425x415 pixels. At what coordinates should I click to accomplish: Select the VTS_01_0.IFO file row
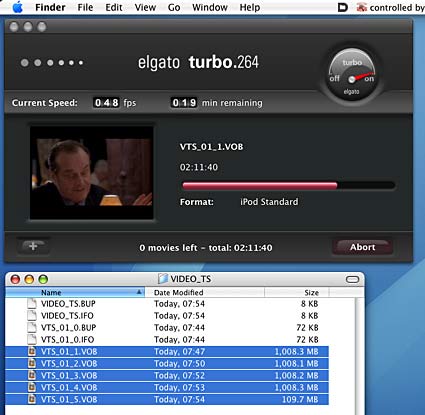pyautogui.click(x=167, y=339)
